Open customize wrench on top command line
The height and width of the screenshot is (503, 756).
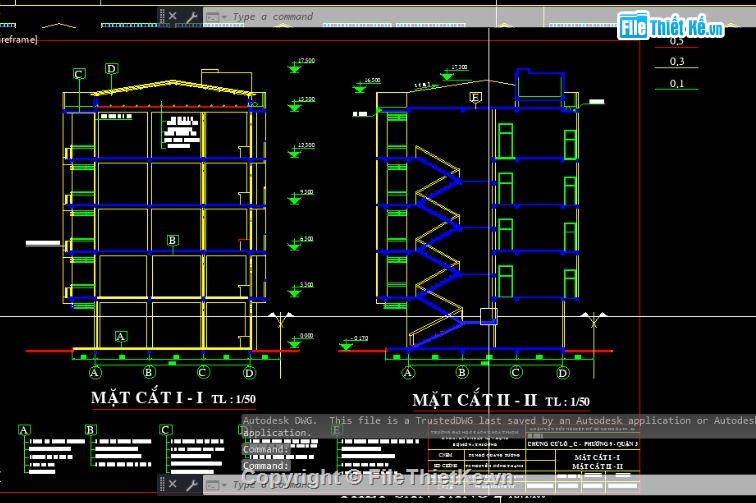(x=192, y=16)
